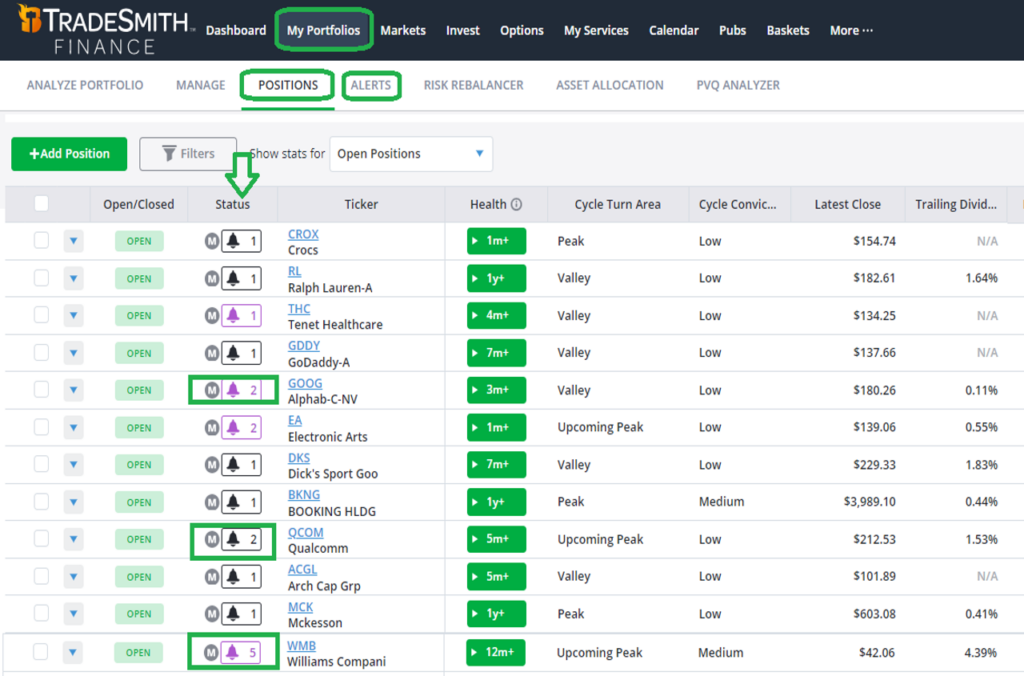Viewport: 1024px width, 676px height.
Task: Open the Markets navigation item
Action: point(403,30)
